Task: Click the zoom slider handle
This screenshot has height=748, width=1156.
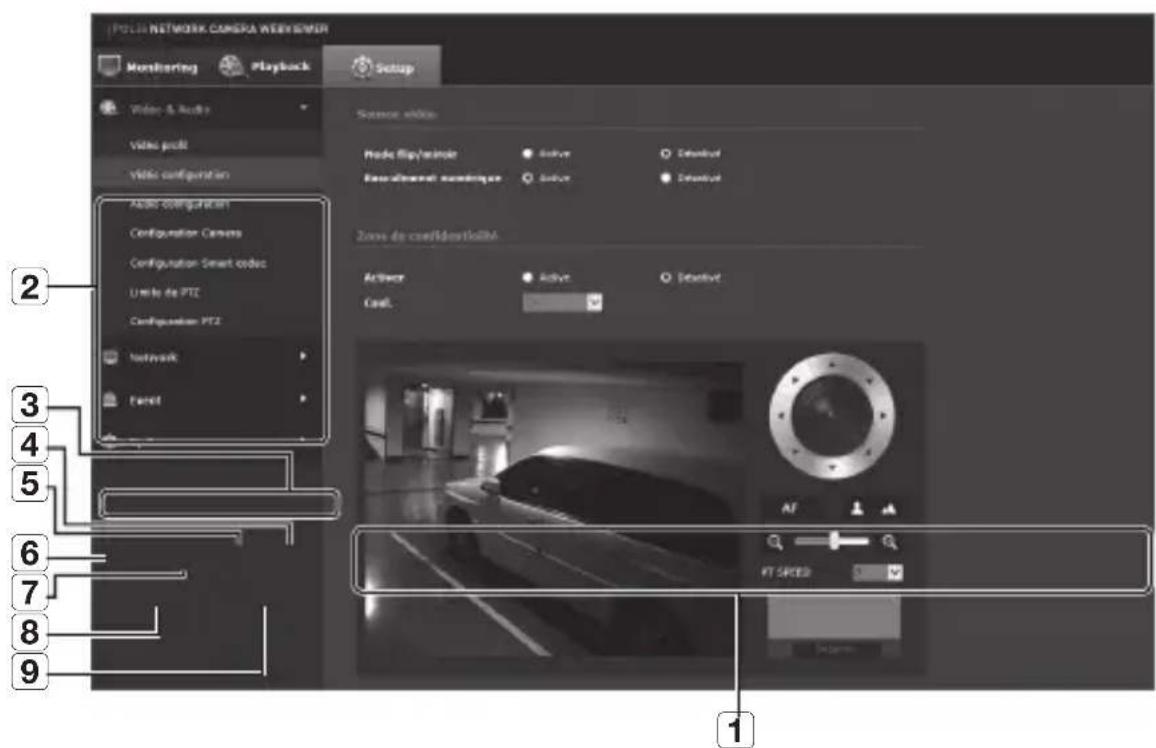Action: [832, 541]
